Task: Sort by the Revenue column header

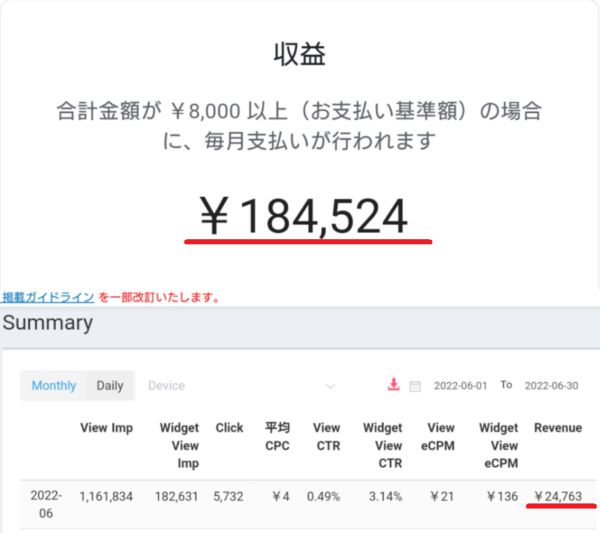Action: click(x=557, y=428)
